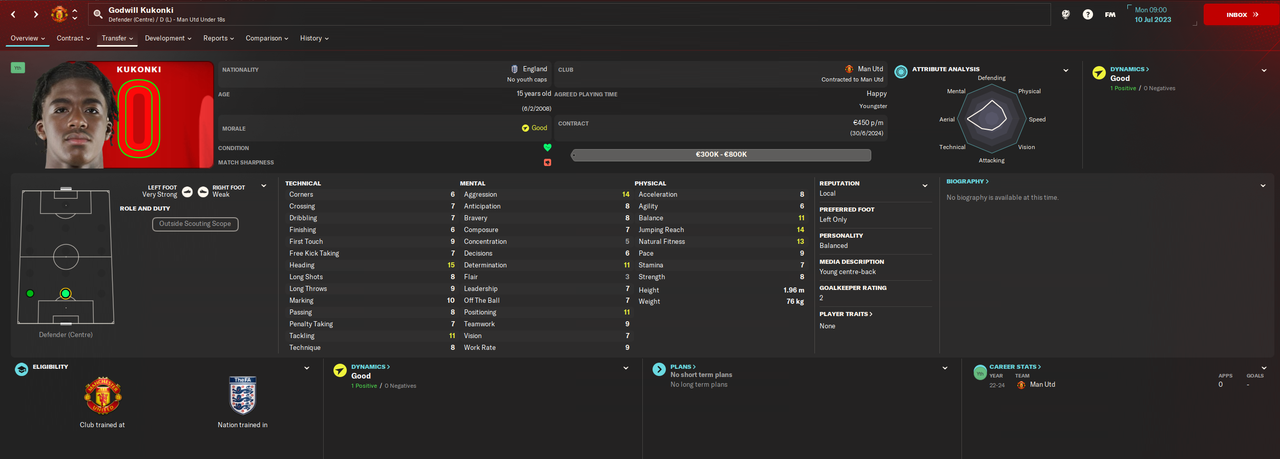Open the Development dropdown tab
The width and height of the screenshot is (1280, 459).
[168, 38]
